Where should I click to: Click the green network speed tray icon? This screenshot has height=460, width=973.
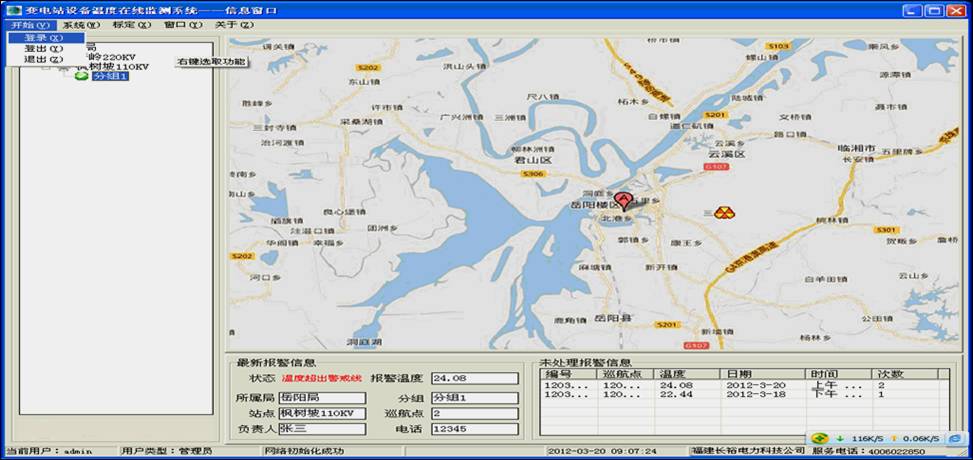point(820,438)
